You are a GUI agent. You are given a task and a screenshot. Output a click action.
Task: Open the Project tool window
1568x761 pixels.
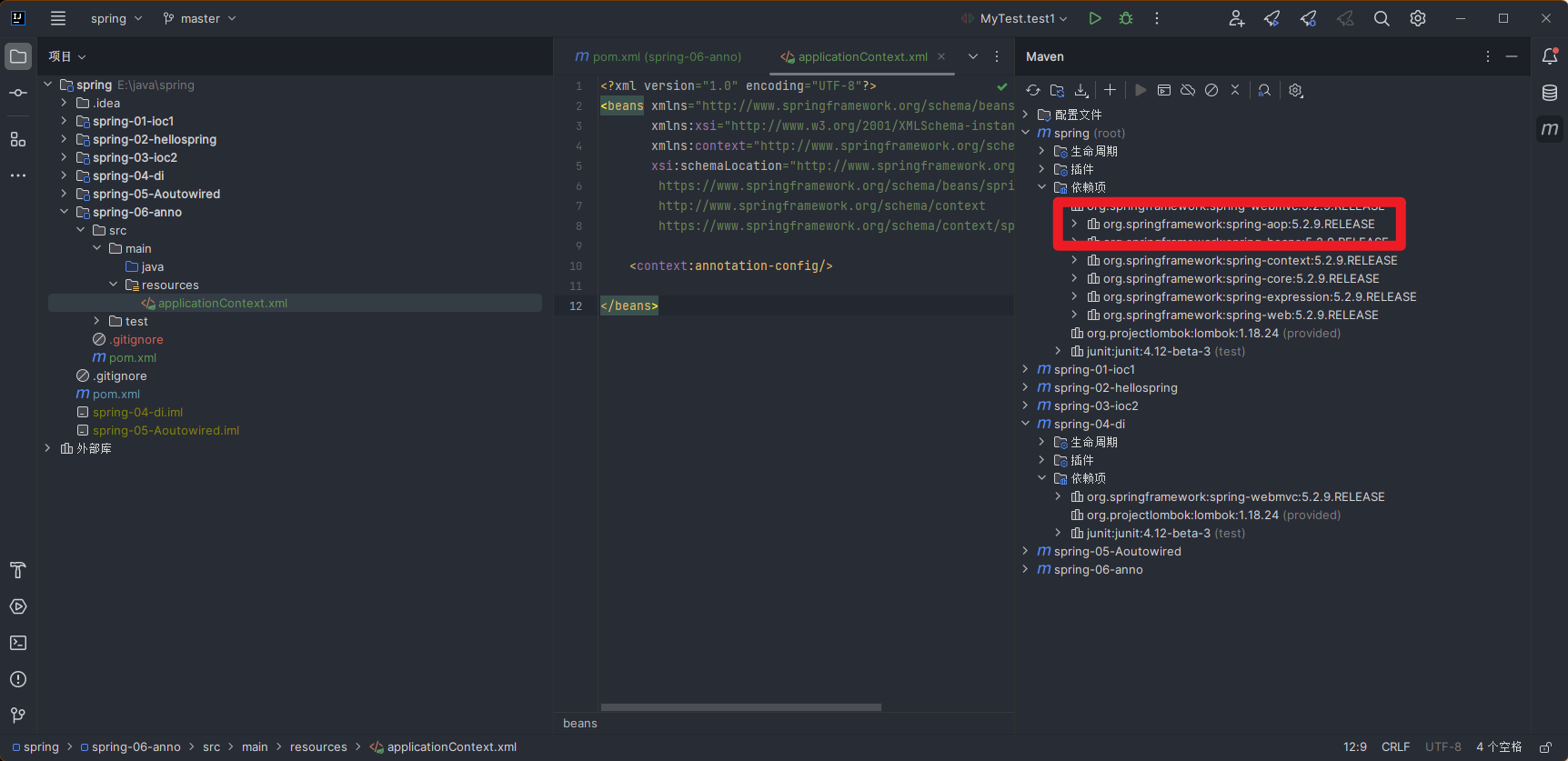click(18, 56)
